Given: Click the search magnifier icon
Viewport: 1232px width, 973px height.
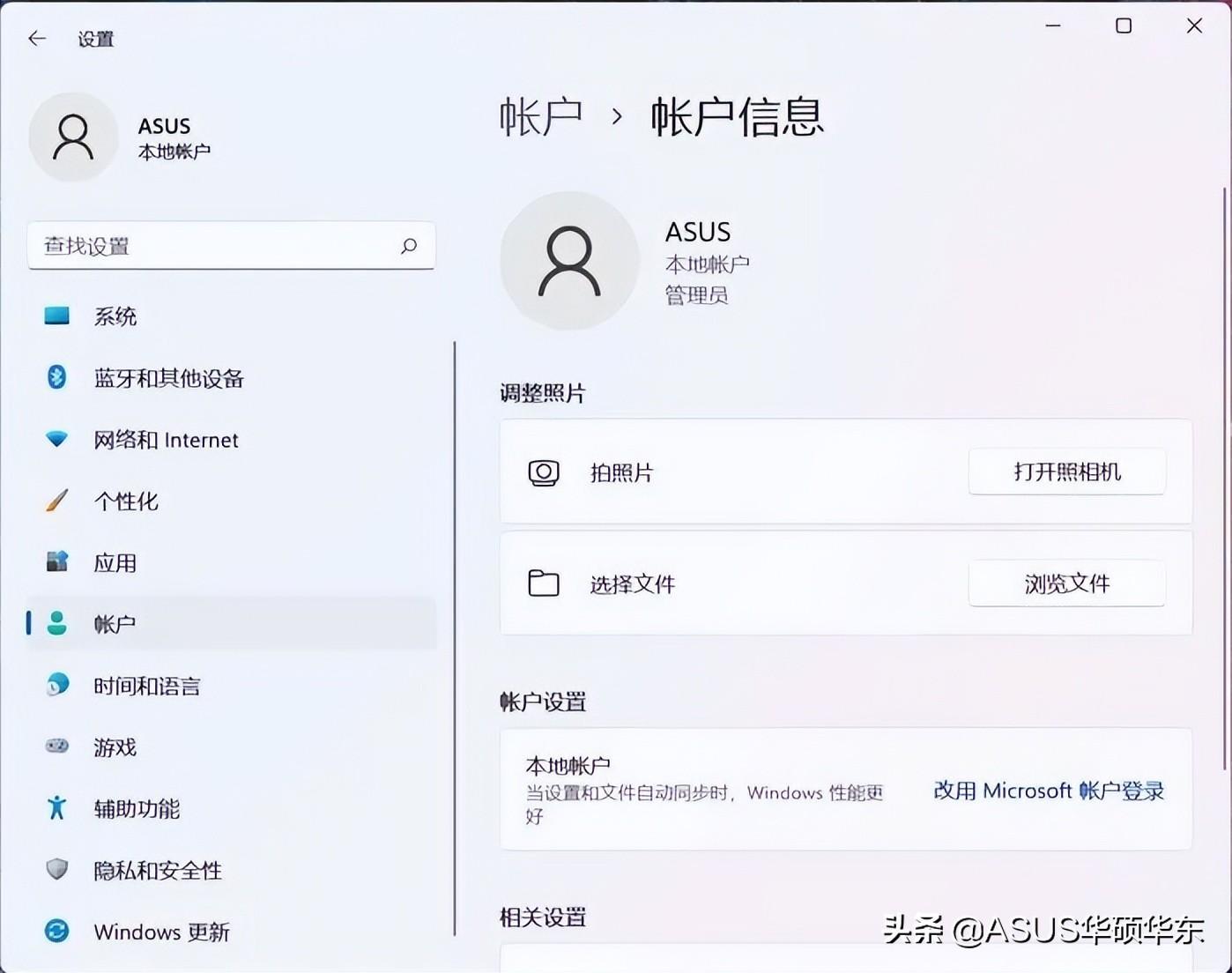Looking at the screenshot, I should coord(409,246).
